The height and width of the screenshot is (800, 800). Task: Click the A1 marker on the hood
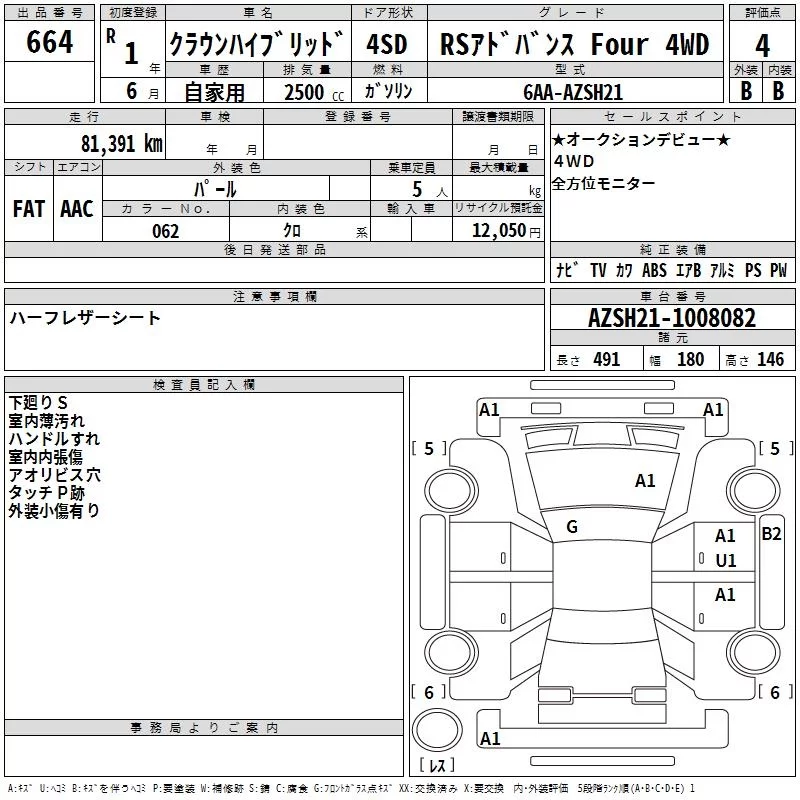point(645,481)
